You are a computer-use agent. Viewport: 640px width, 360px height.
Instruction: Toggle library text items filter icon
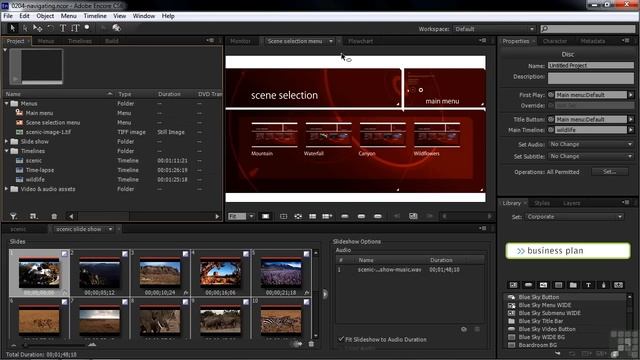[588, 285]
